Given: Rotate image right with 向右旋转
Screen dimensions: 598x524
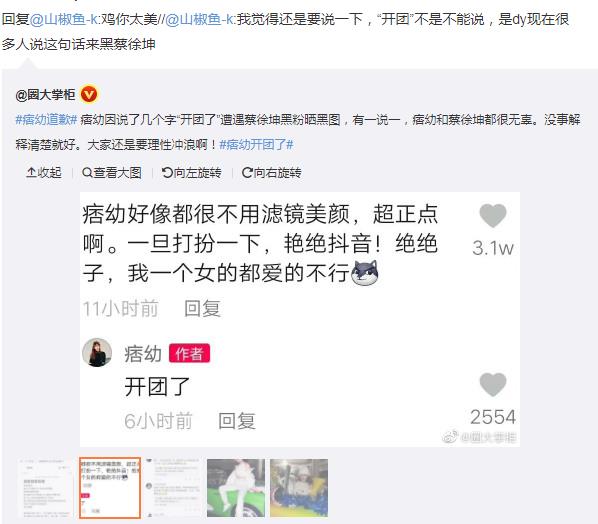Looking at the screenshot, I should tap(272, 173).
